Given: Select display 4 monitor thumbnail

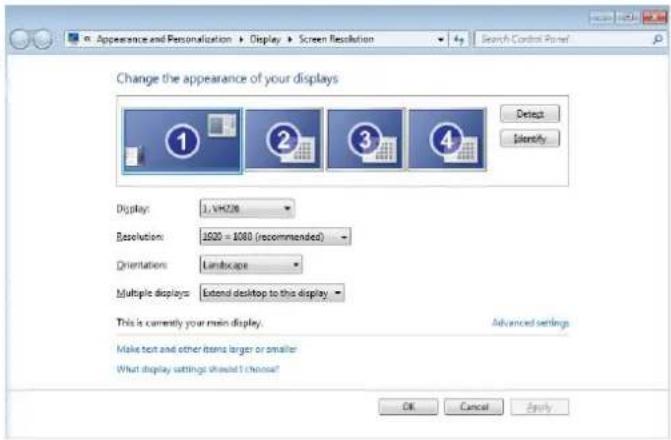Looking at the screenshot, I should click(447, 140).
